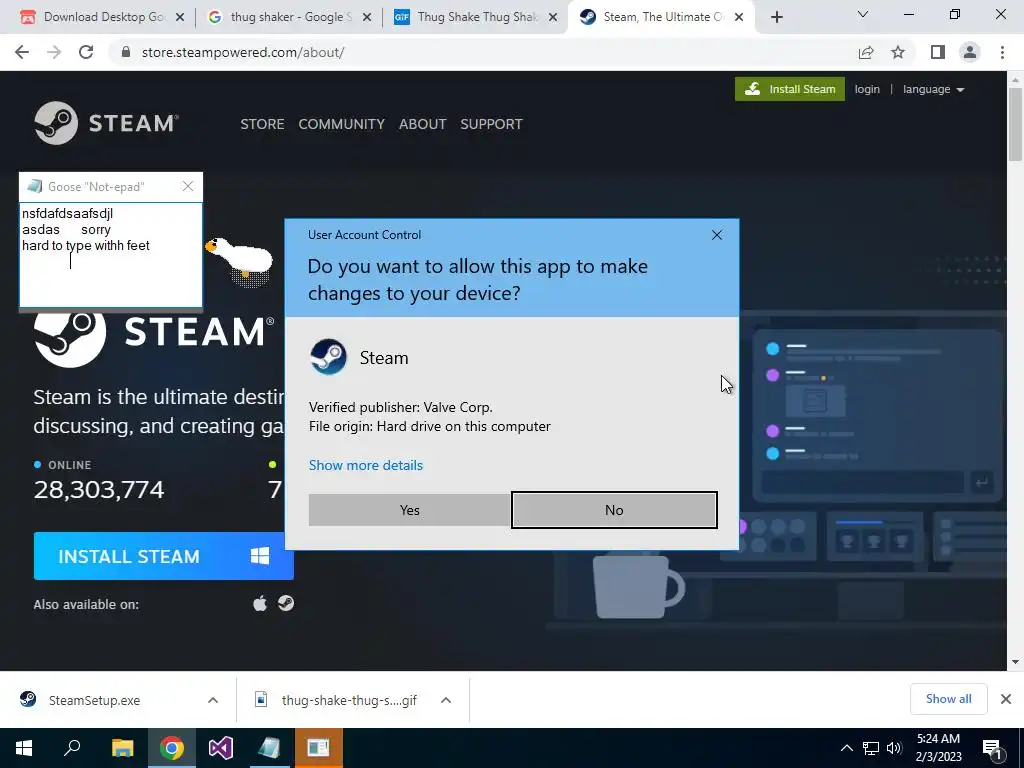Open a new browser tab
The width and height of the screenshot is (1024, 768).
tap(776, 18)
